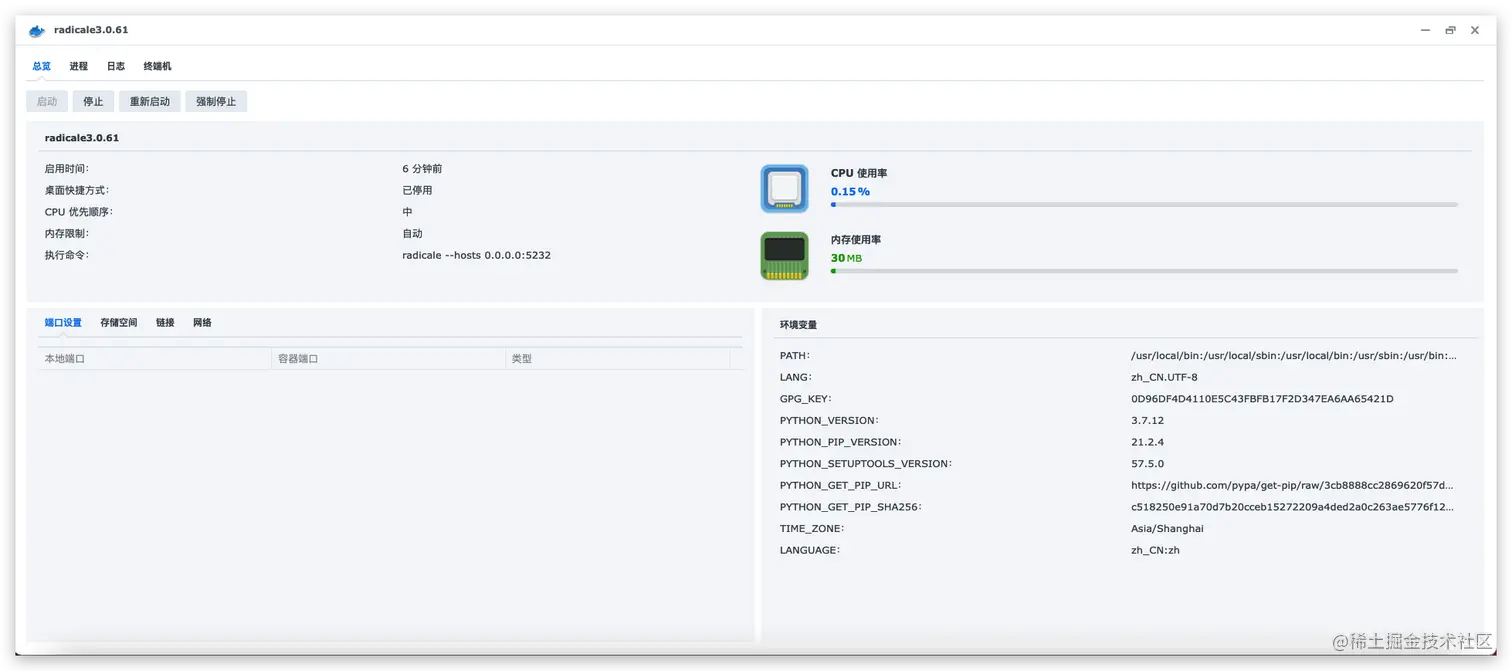Click the CPU priority value '中'
1512x671 pixels.
click(x=407, y=212)
